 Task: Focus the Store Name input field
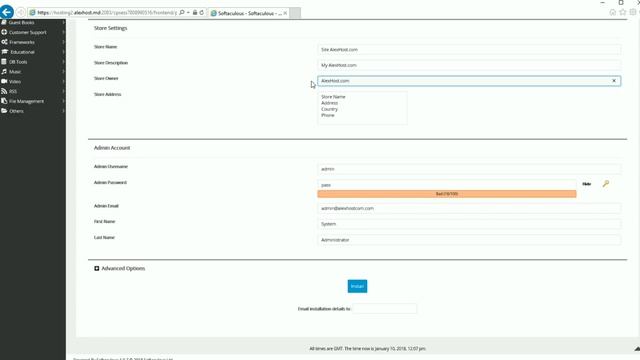pyautogui.click(x=469, y=49)
